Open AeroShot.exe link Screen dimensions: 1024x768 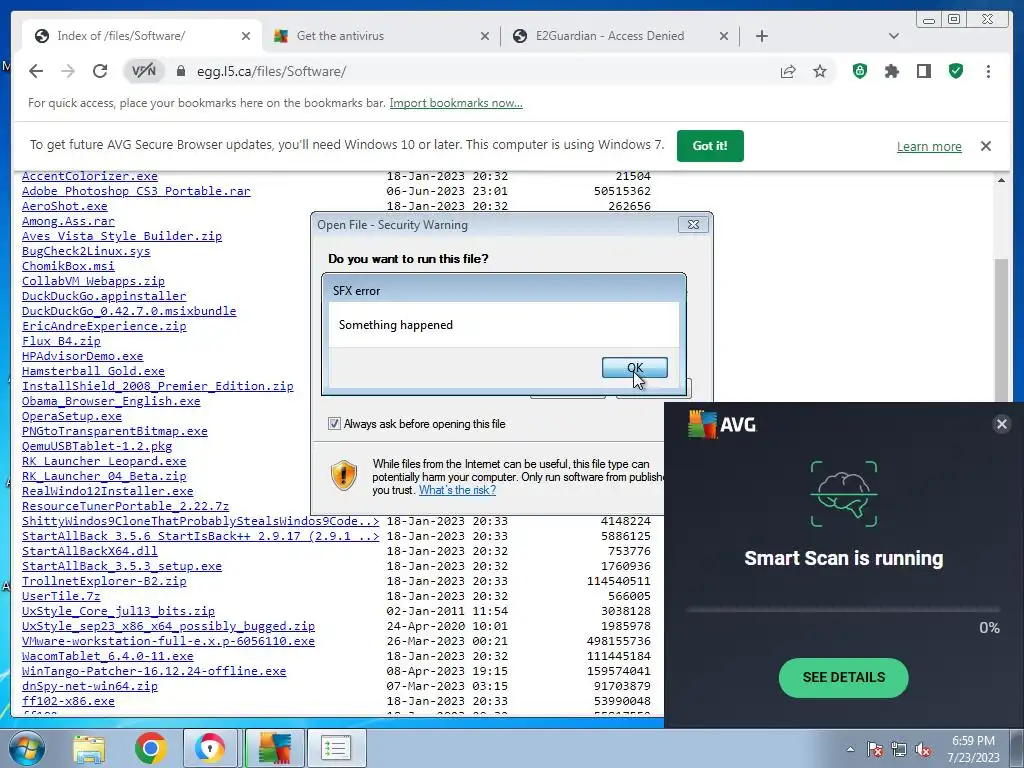(64, 206)
